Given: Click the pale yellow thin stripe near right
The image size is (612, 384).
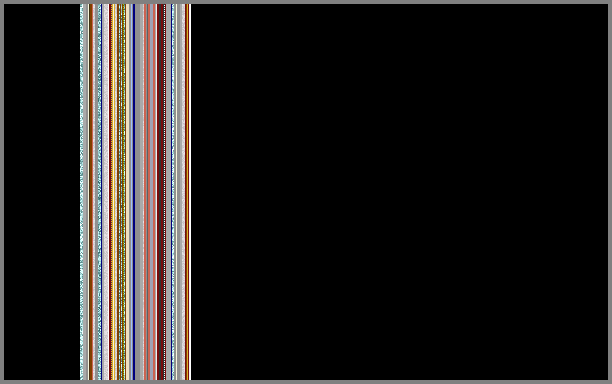Looking at the screenshot, I should [x=176, y=192].
